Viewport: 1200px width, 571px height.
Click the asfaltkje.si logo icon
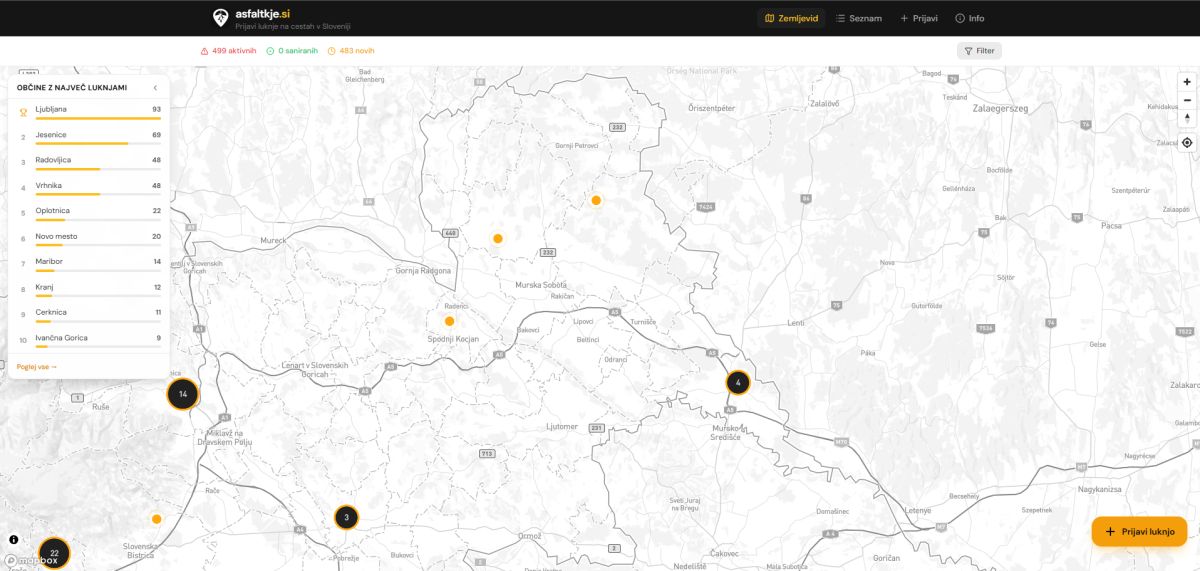(221, 17)
